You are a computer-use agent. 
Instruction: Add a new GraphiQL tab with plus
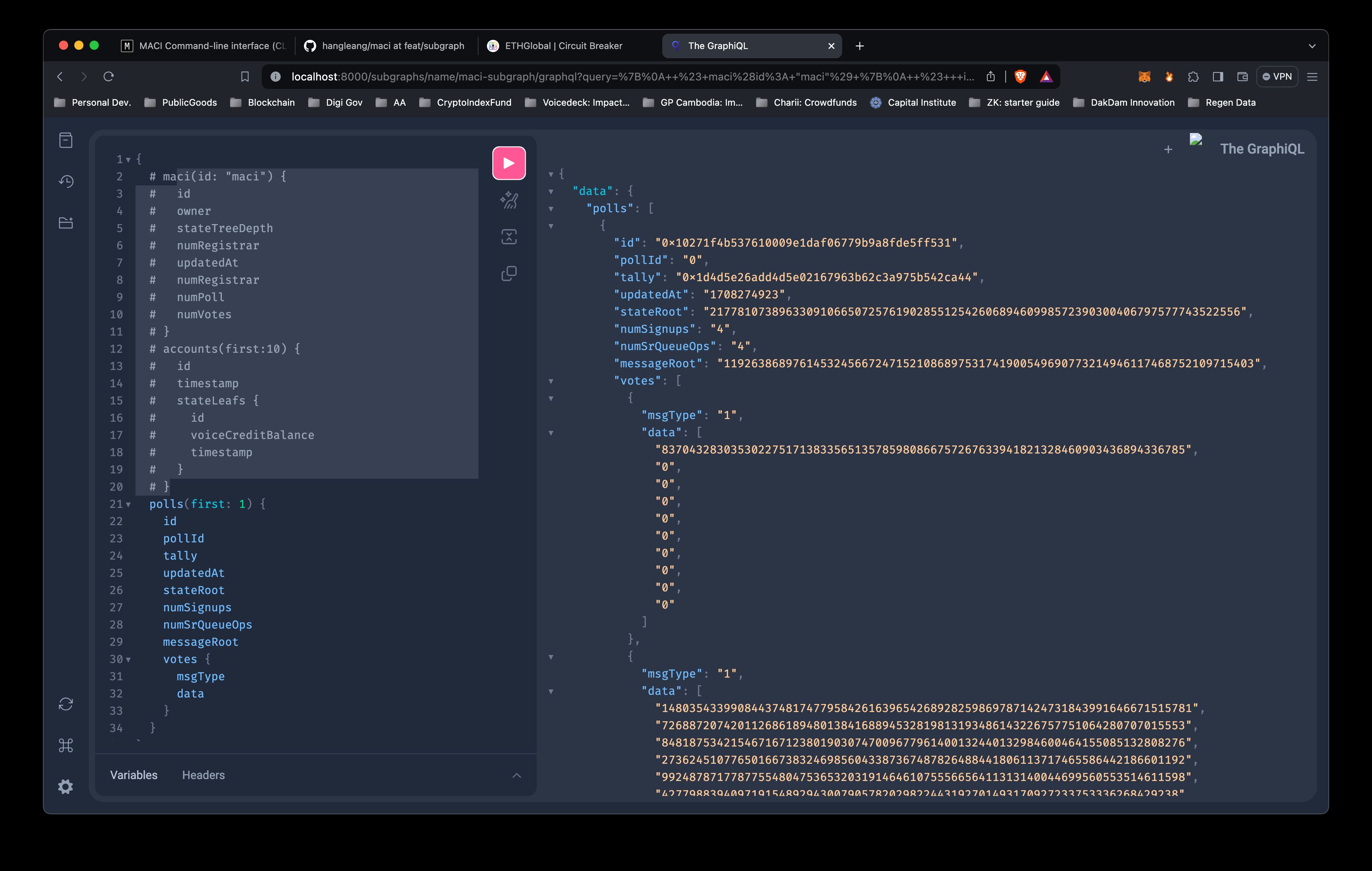(1168, 149)
